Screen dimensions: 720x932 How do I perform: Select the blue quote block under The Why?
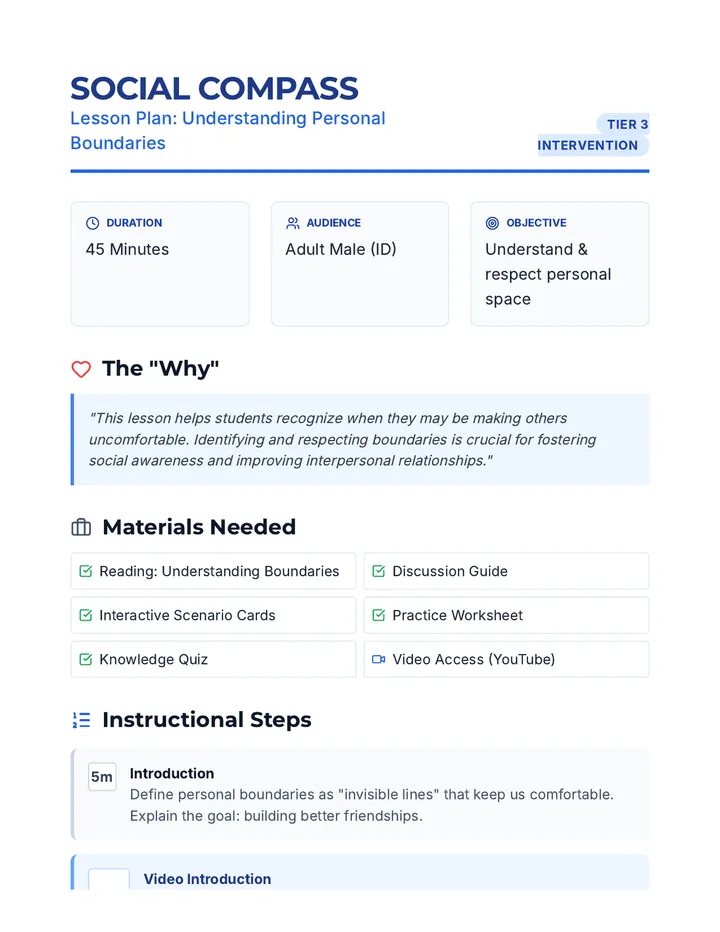pyautogui.click(x=360, y=439)
